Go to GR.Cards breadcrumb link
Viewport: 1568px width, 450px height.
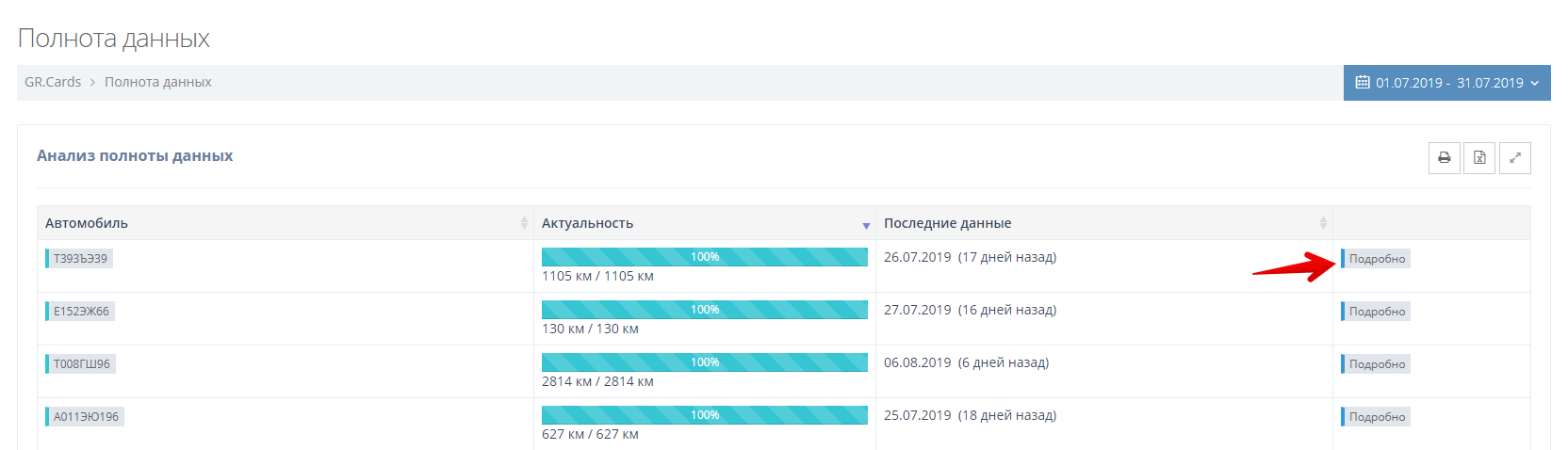[x=53, y=82]
